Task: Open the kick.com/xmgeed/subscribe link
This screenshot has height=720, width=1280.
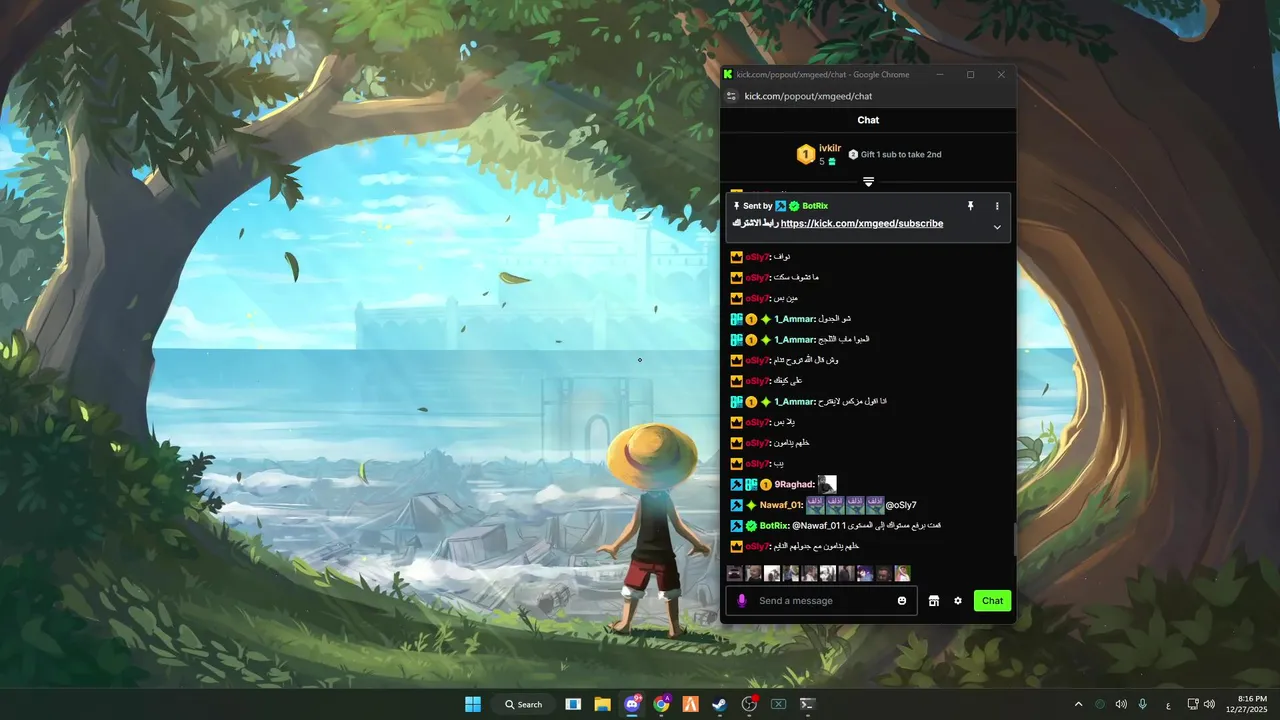Action: pyautogui.click(x=862, y=224)
